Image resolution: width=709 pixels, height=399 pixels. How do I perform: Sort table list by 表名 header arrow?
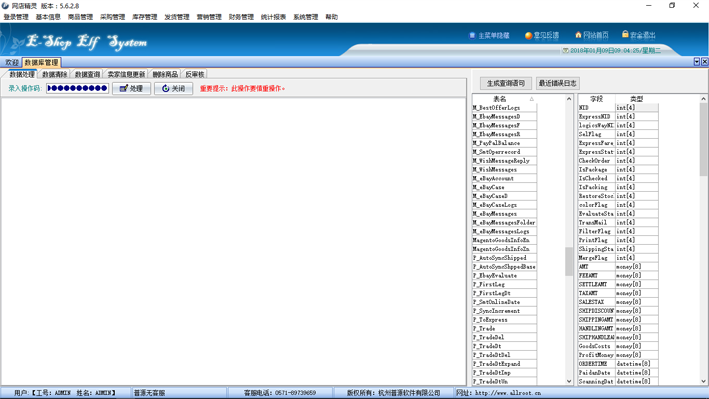(532, 99)
